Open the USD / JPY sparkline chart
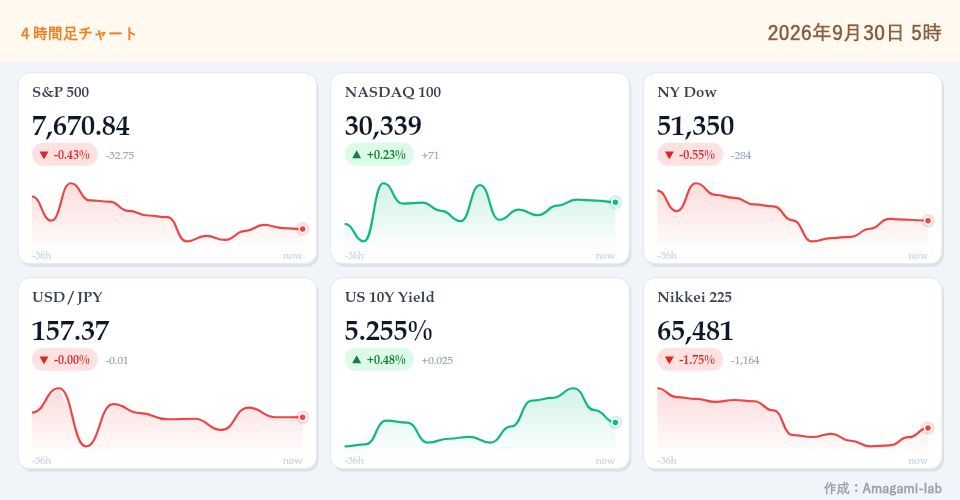 click(167, 419)
